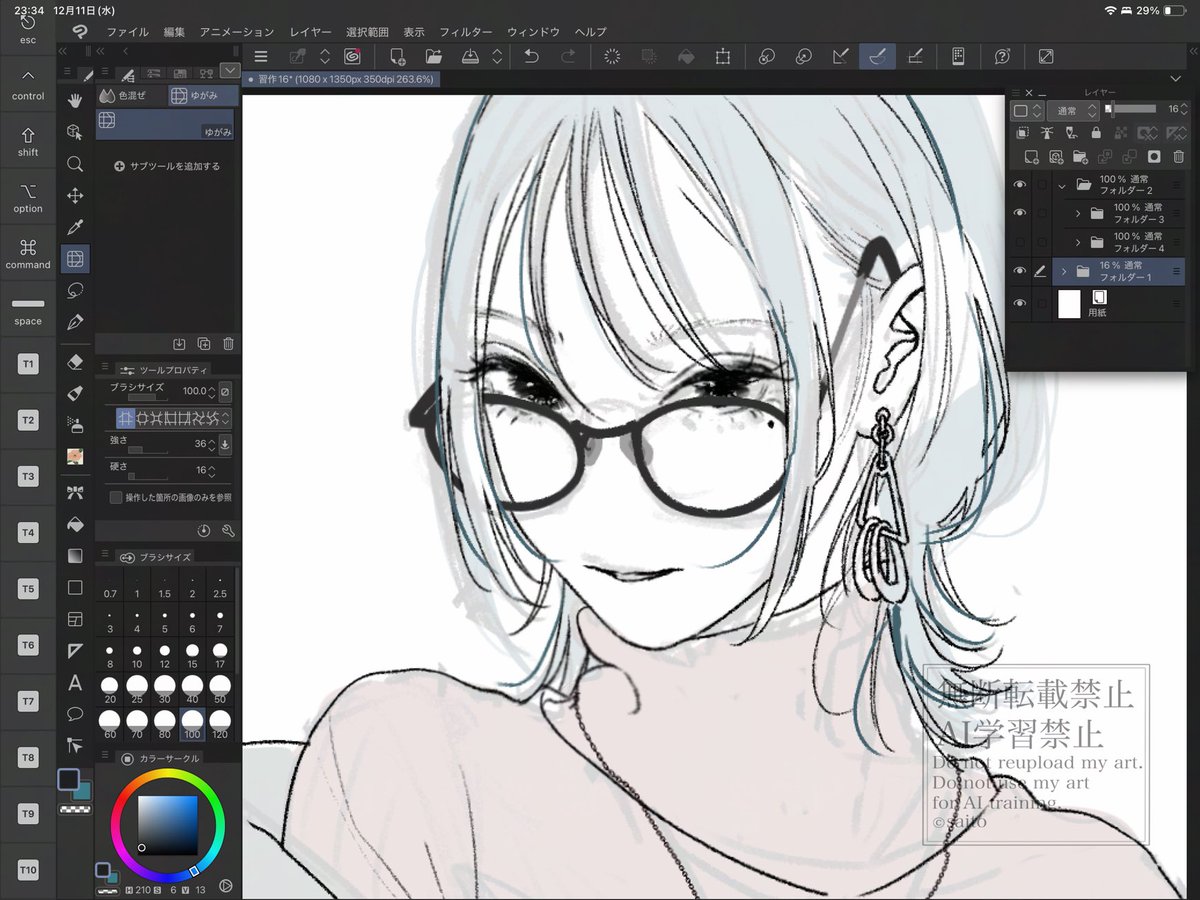Screen dimensions: 1200x900
Task: Select the Operation (object) tool
Action: pos(75,132)
